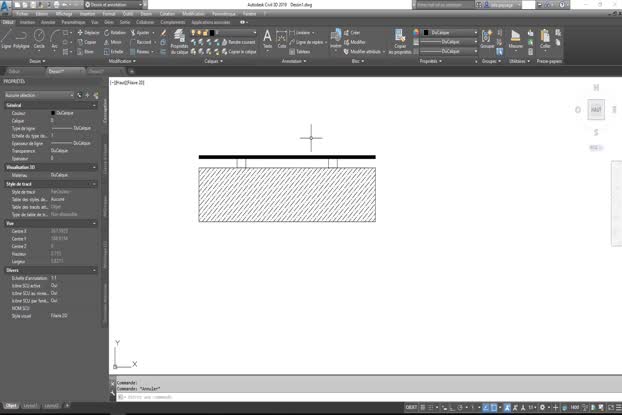The width and height of the screenshot is (622, 415).
Task: Switch to the Annoter ribbon tab
Action: [48, 22]
